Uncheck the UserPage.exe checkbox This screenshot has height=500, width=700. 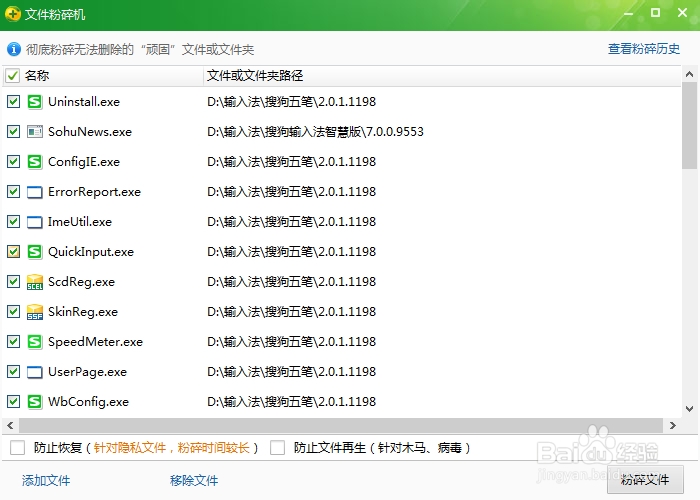(x=13, y=371)
